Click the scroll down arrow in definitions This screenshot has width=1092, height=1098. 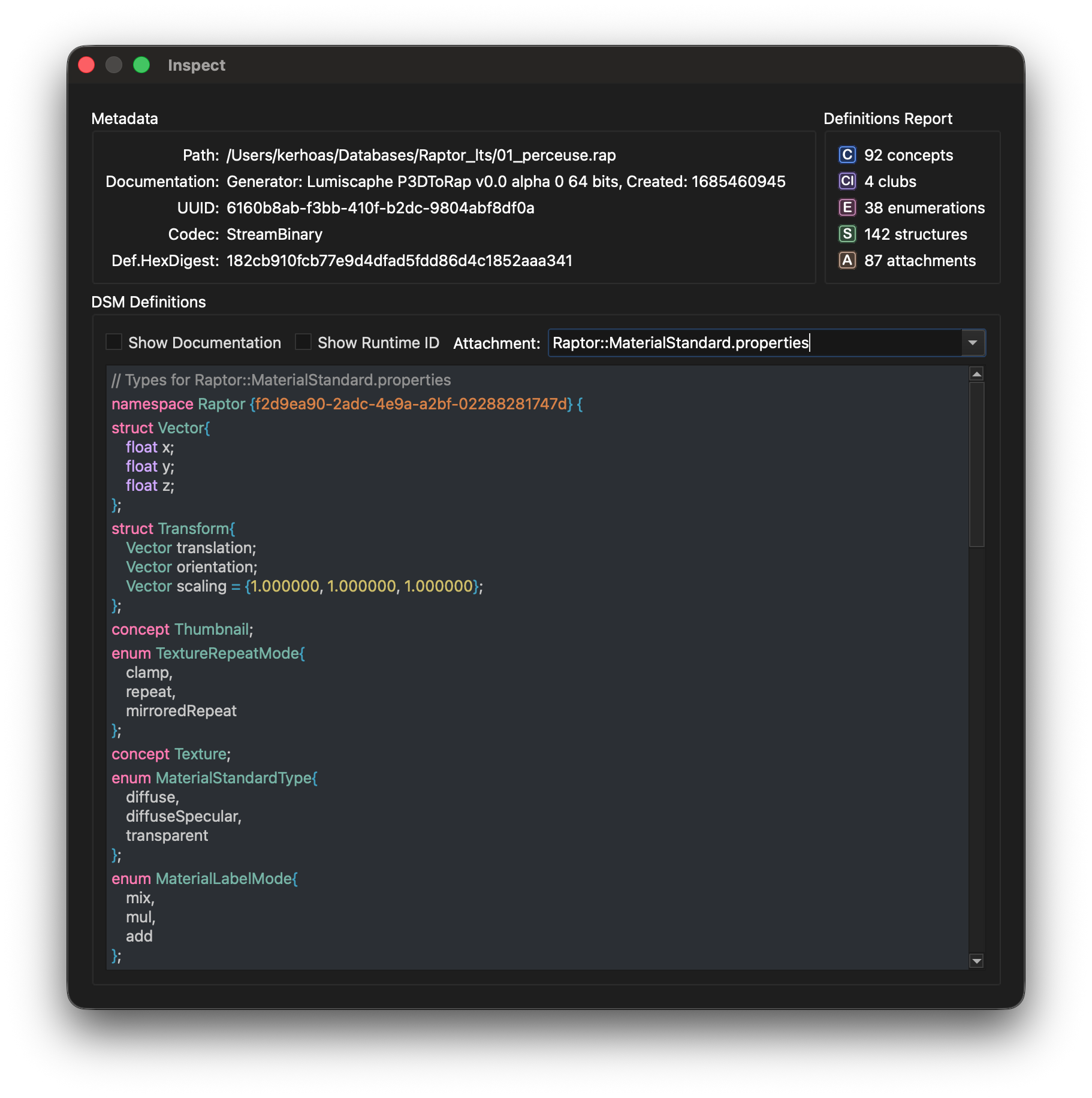pyautogui.click(x=976, y=961)
